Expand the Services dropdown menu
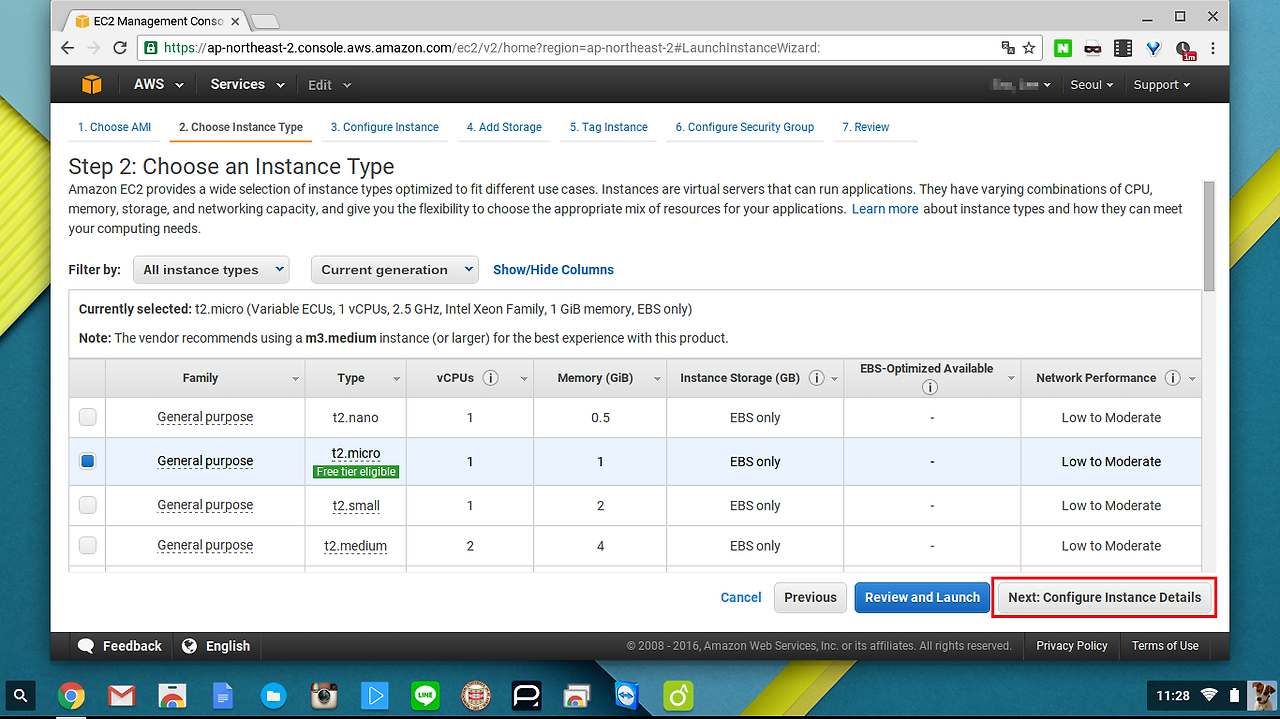The height and width of the screenshot is (719, 1280). [x=247, y=85]
